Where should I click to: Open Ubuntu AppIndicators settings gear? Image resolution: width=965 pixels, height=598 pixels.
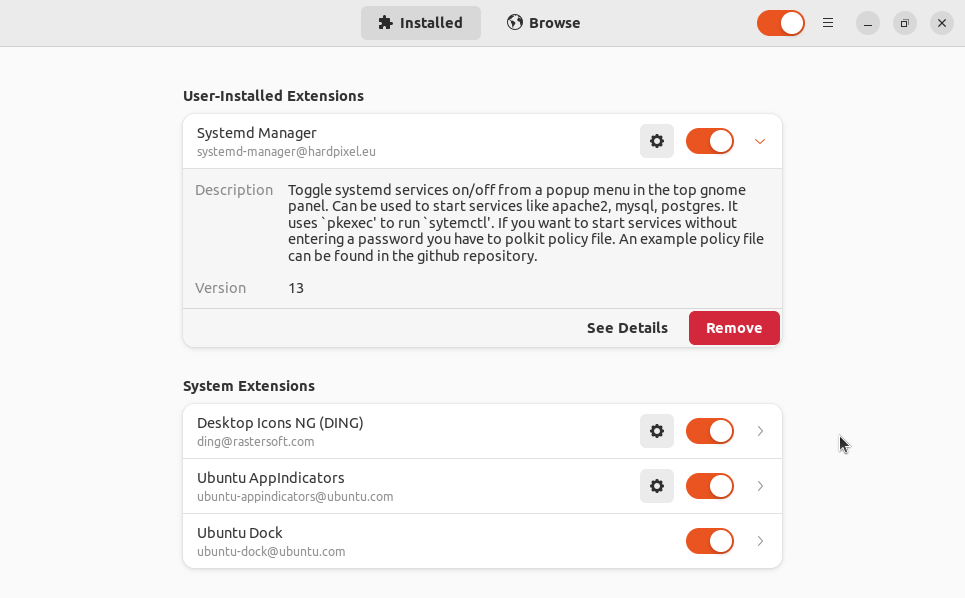pyautogui.click(x=657, y=486)
